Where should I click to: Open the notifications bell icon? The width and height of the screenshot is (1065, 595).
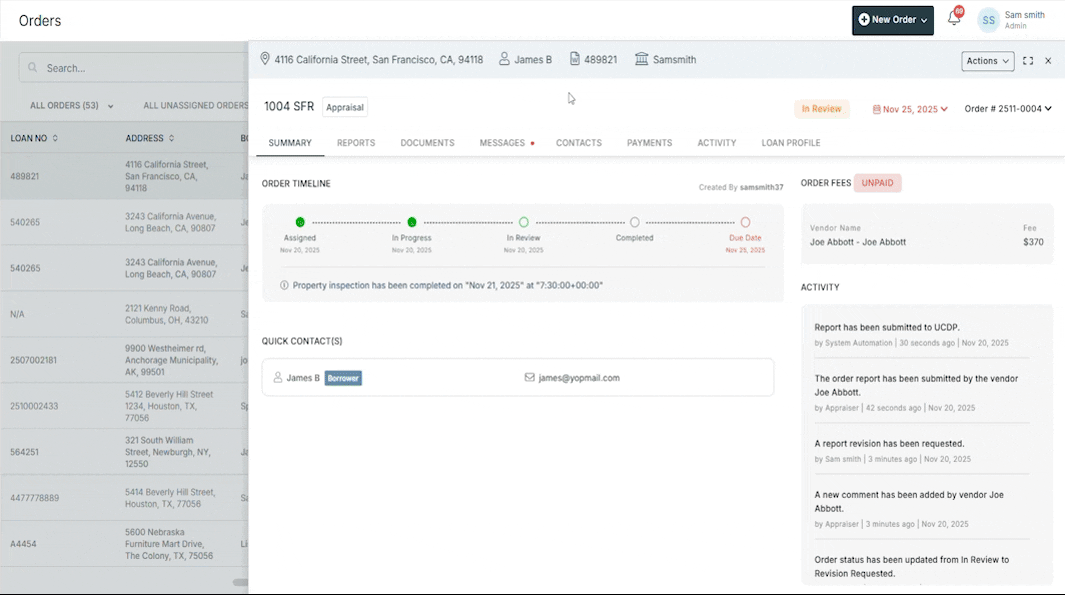point(954,19)
